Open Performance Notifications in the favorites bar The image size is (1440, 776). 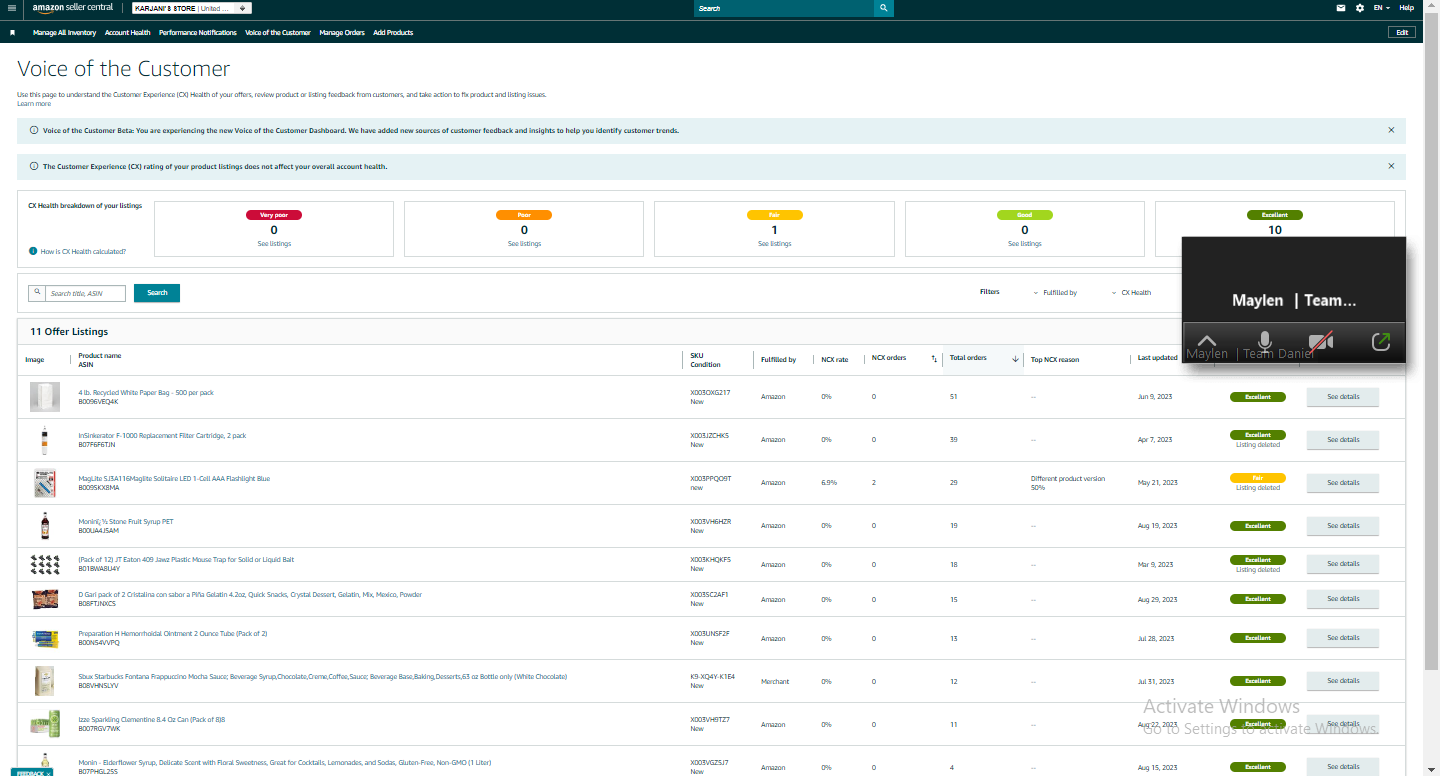coord(198,32)
